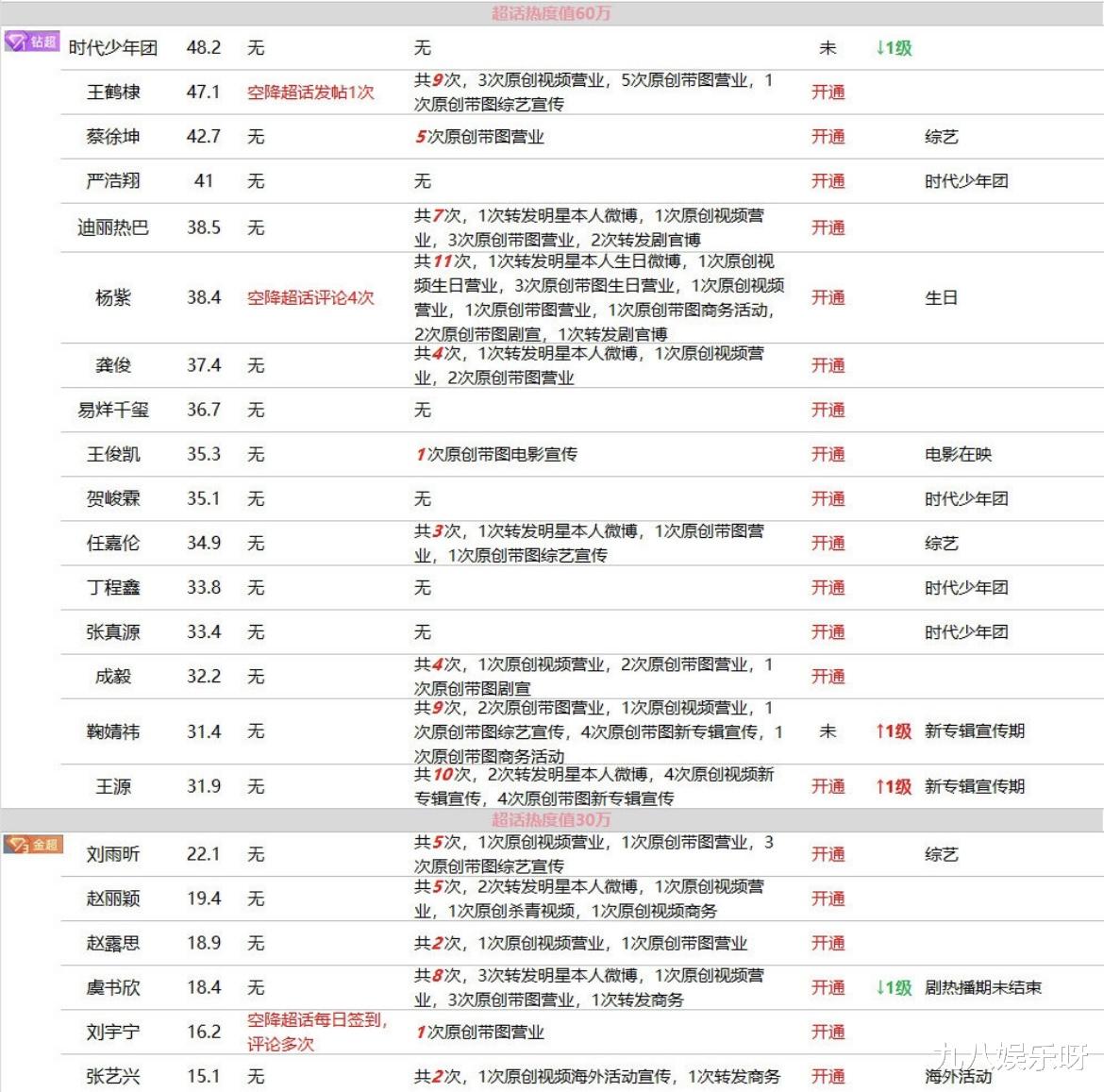
Task: Click the name 虞书欣
Action: pyautogui.click(x=112, y=987)
